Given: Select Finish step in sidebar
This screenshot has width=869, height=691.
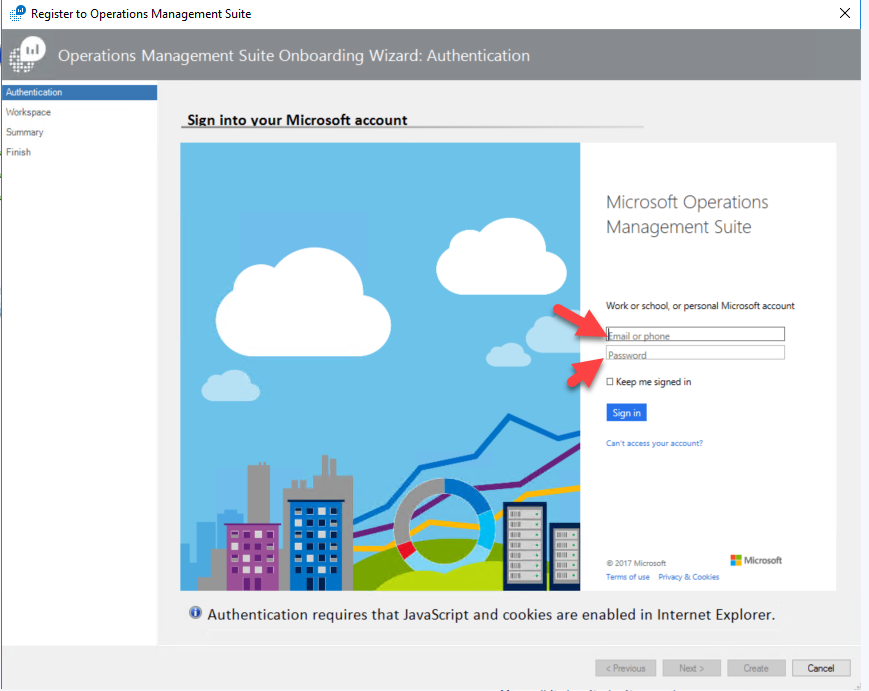Looking at the screenshot, I should (18, 152).
